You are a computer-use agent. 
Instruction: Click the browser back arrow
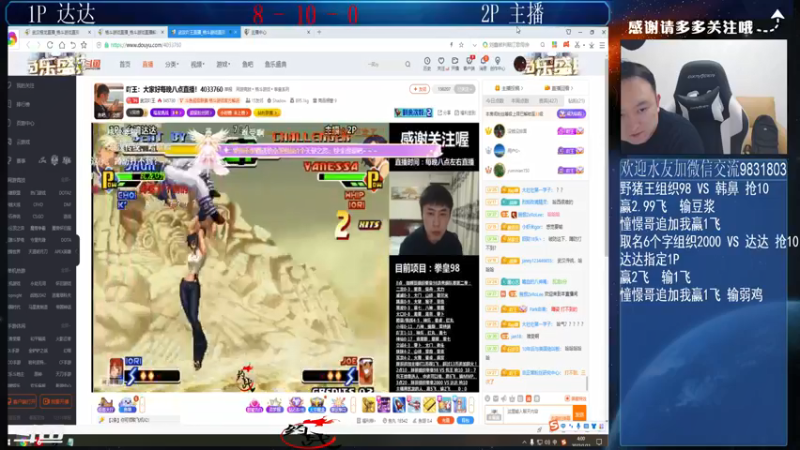[x=28, y=45]
